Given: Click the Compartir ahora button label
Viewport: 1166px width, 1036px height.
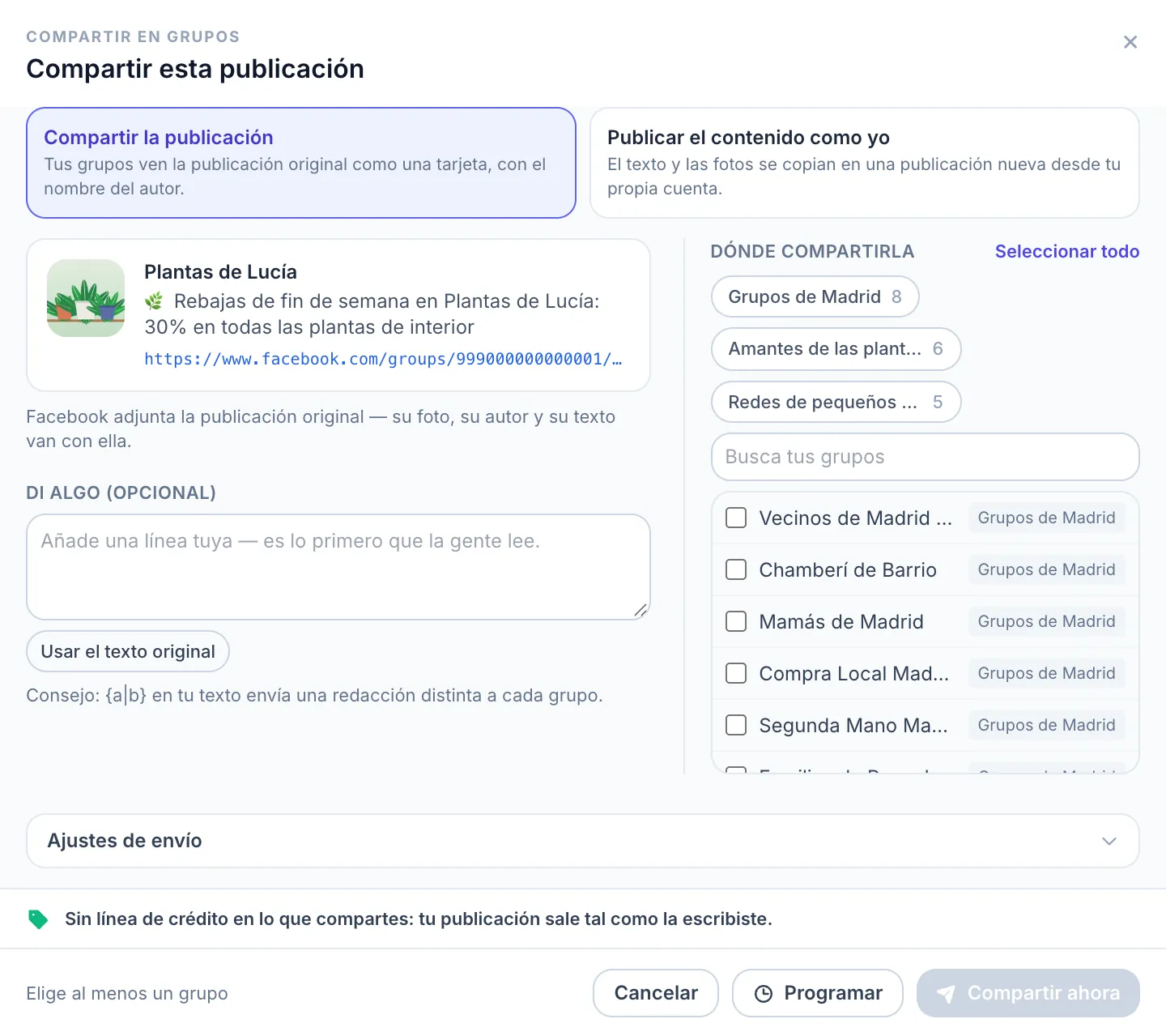Looking at the screenshot, I should point(1044,993).
